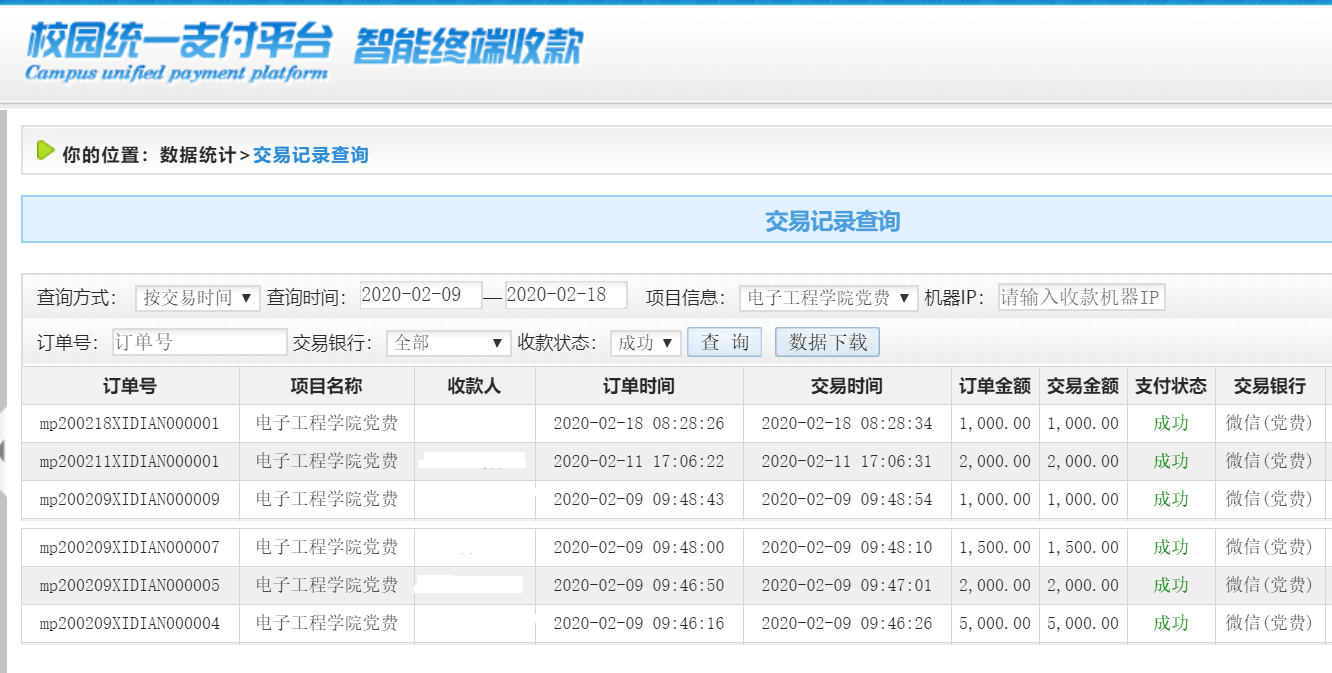Focus the 机器IP input field
Screen dimensions: 1332x673
pyautogui.click(x=1081, y=297)
